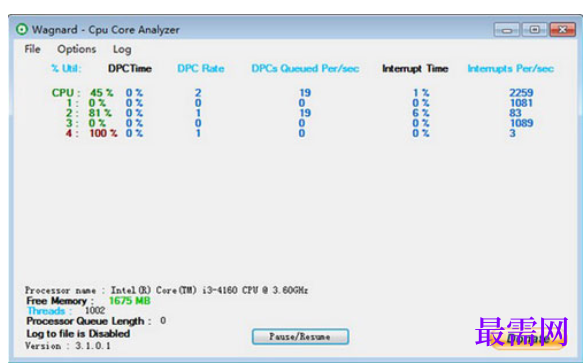Screen dimensions: 587x363
Task: Click the Pause/Resume button
Action: click(x=300, y=336)
